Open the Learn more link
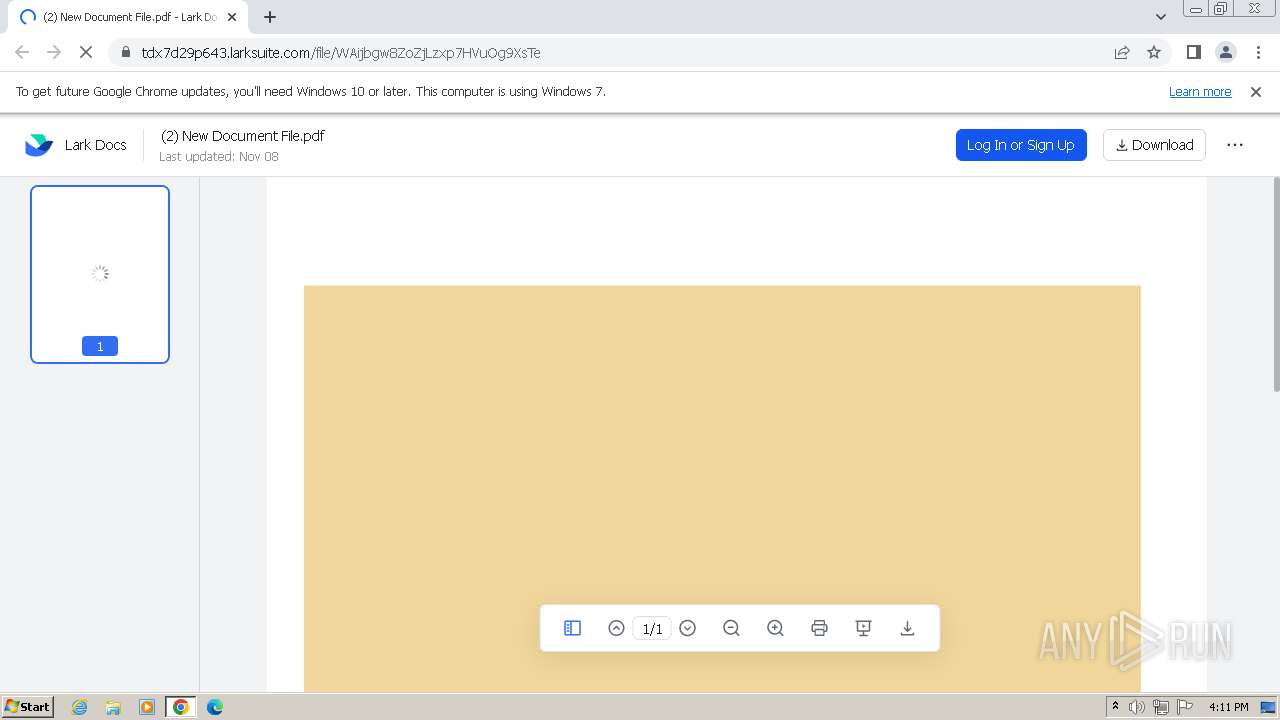 [1200, 92]
